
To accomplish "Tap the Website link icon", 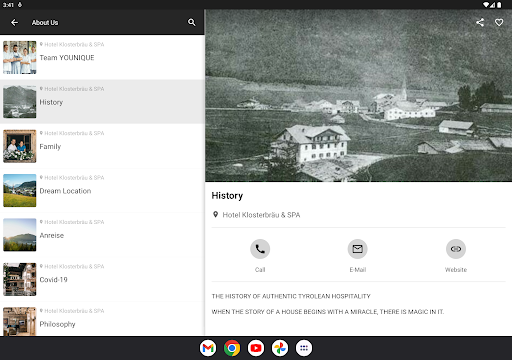I will pos(456,249).
